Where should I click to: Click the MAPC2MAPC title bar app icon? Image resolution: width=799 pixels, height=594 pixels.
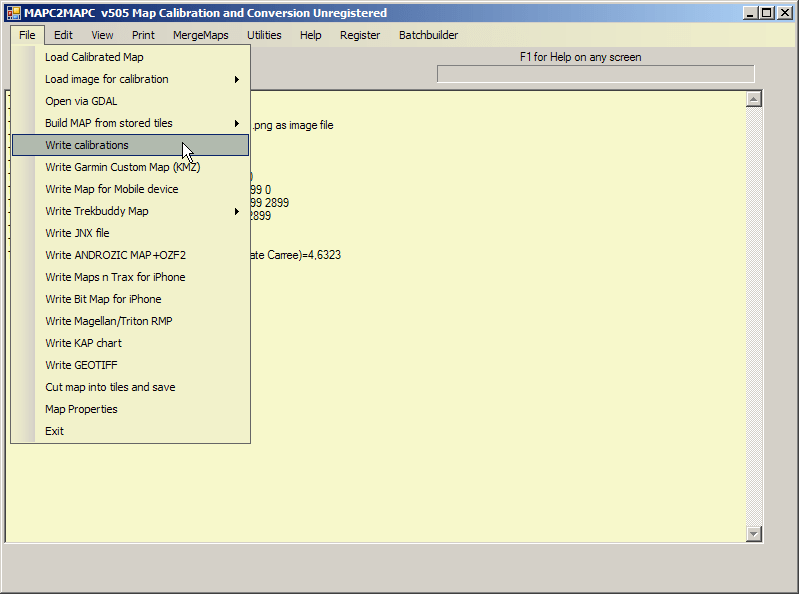[x=14, y=13]
